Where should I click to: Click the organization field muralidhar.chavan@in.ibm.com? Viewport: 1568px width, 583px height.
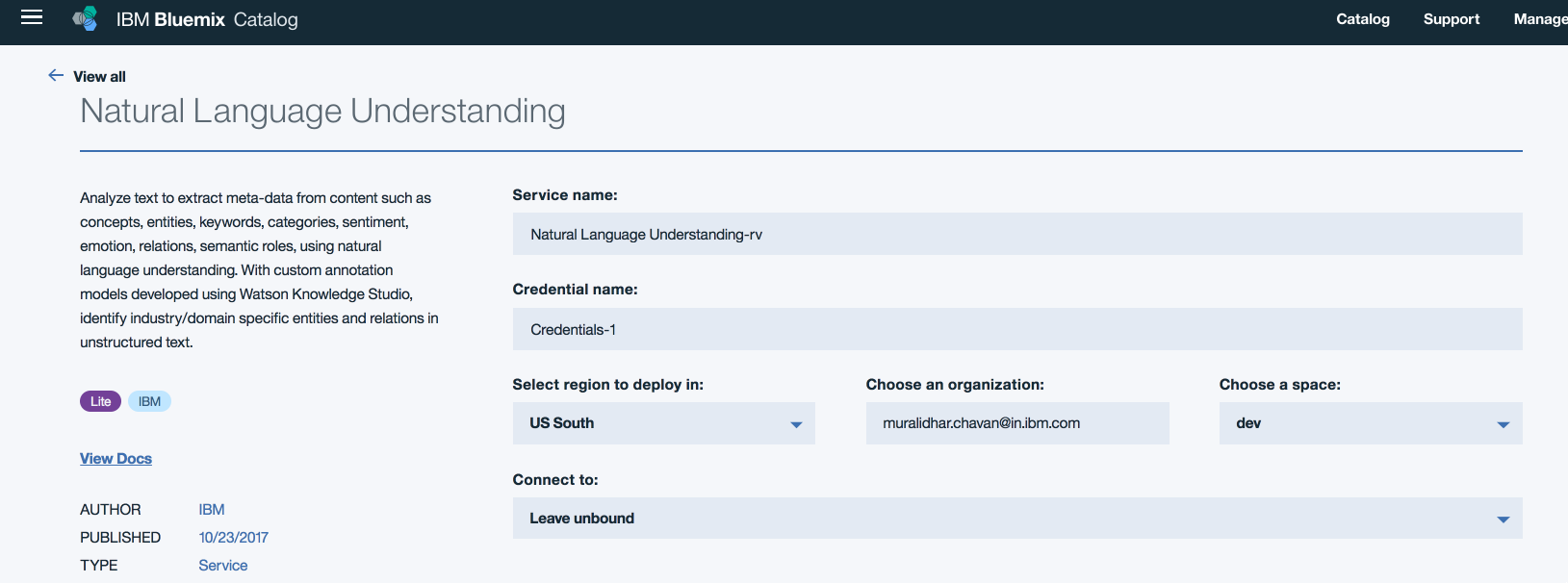coord(1017,423)
